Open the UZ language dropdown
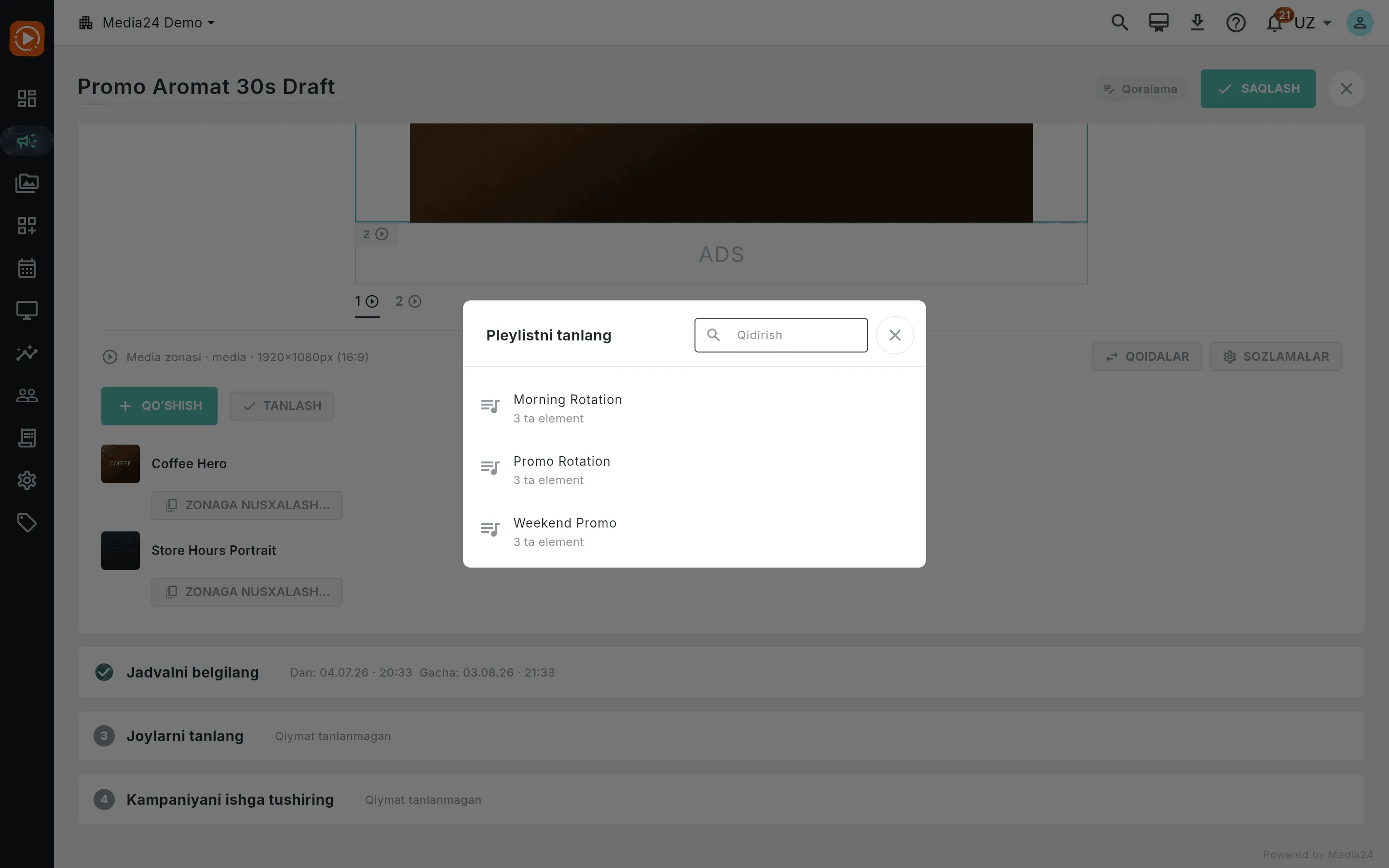 (x=1313, y=23)
